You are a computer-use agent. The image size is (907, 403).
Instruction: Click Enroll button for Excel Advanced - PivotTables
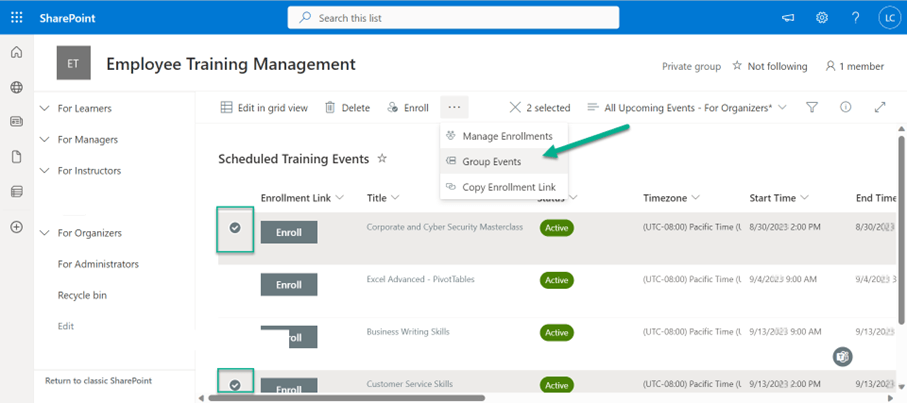point(288,285)
